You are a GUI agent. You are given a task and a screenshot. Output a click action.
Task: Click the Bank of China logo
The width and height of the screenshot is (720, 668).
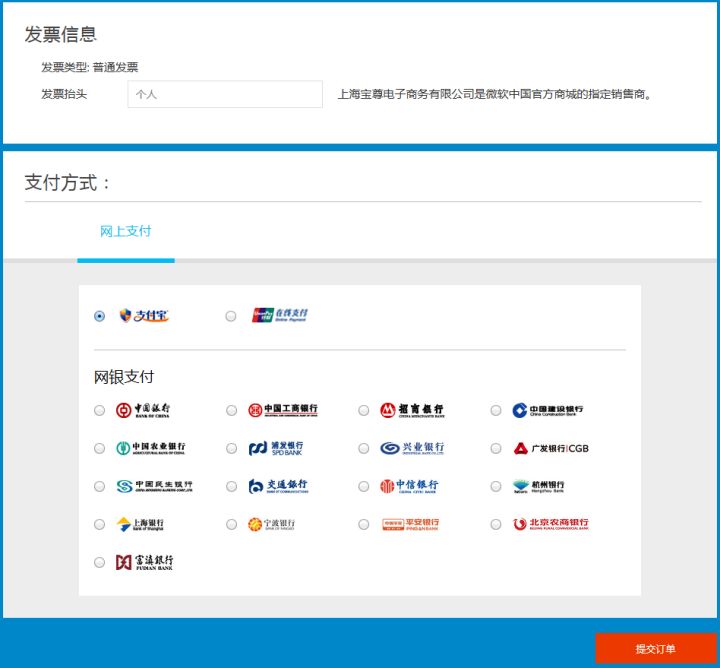143,410
